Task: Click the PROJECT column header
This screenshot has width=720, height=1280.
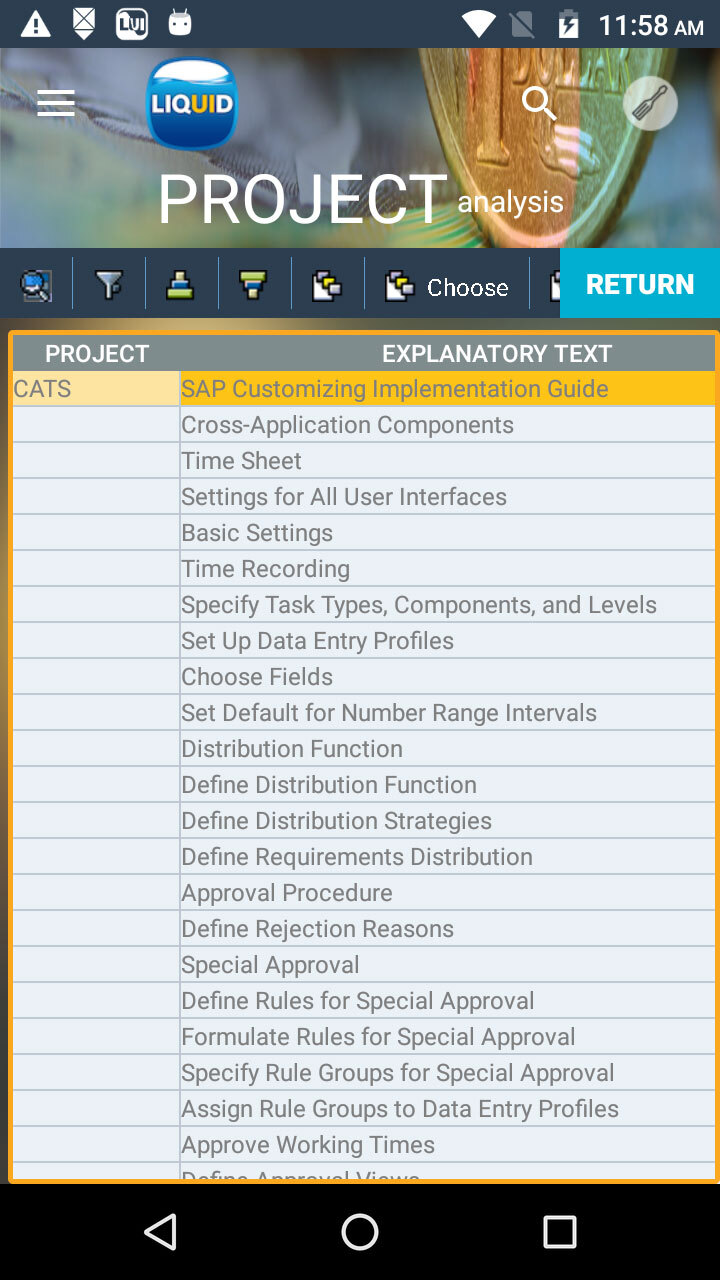Action: point(96,354)
